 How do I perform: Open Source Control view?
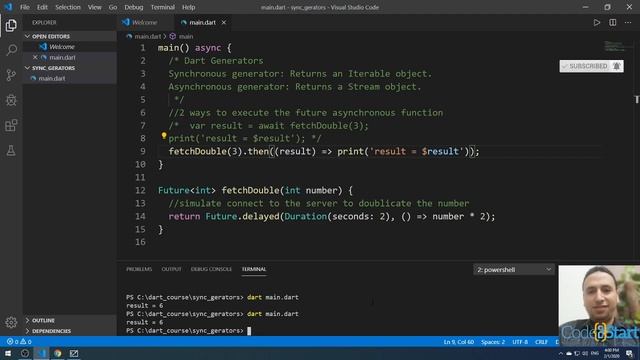tap(11, 75)
